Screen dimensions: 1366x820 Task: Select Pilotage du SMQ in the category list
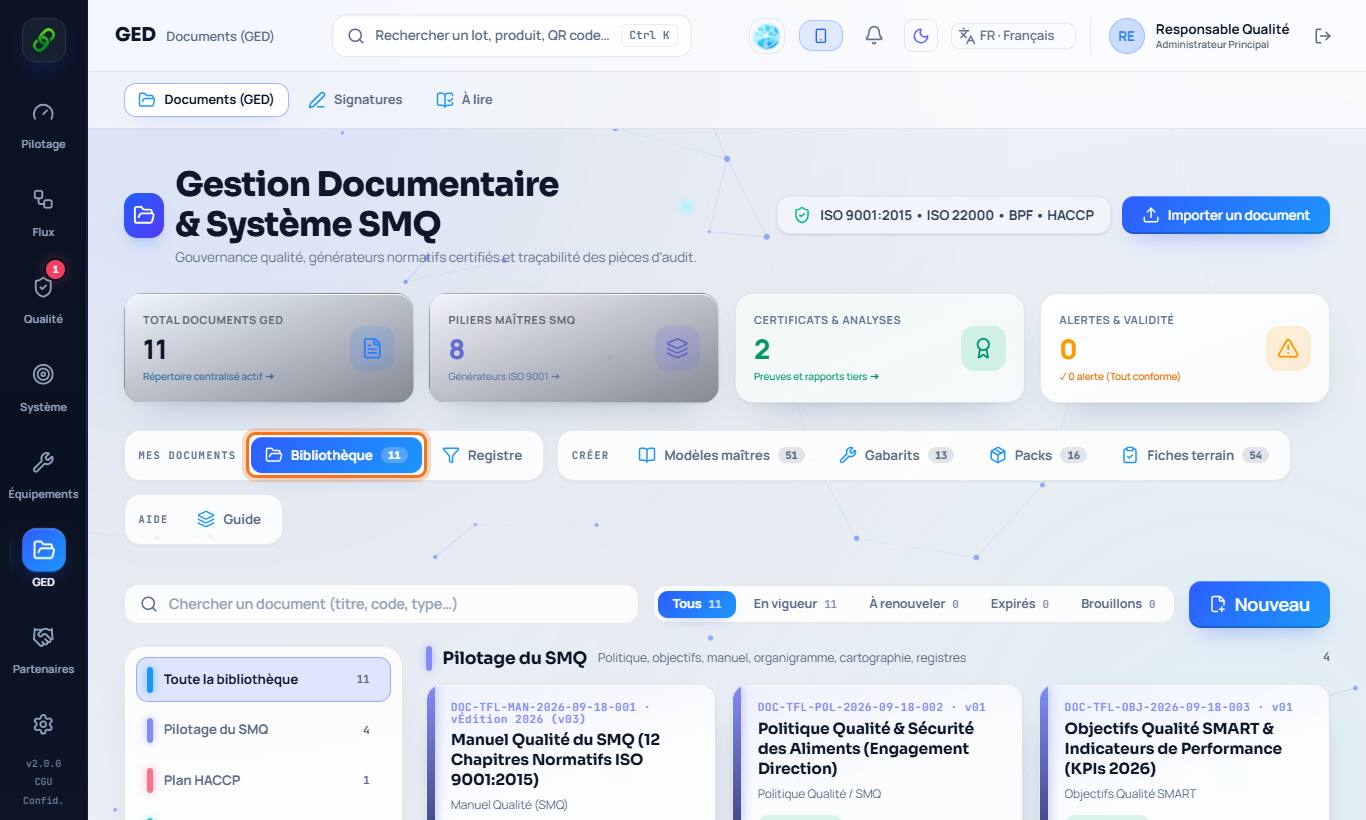coord(263,730)
